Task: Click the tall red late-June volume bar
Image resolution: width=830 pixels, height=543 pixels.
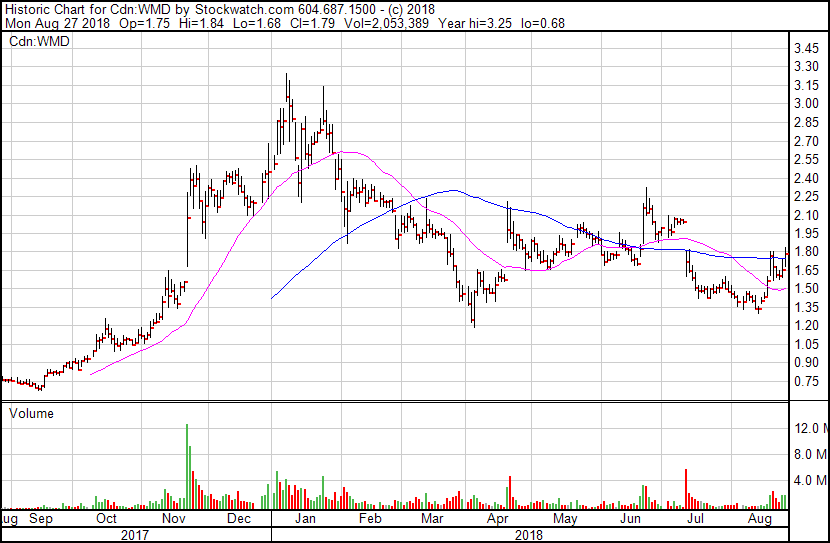Action: click(686, 489)
